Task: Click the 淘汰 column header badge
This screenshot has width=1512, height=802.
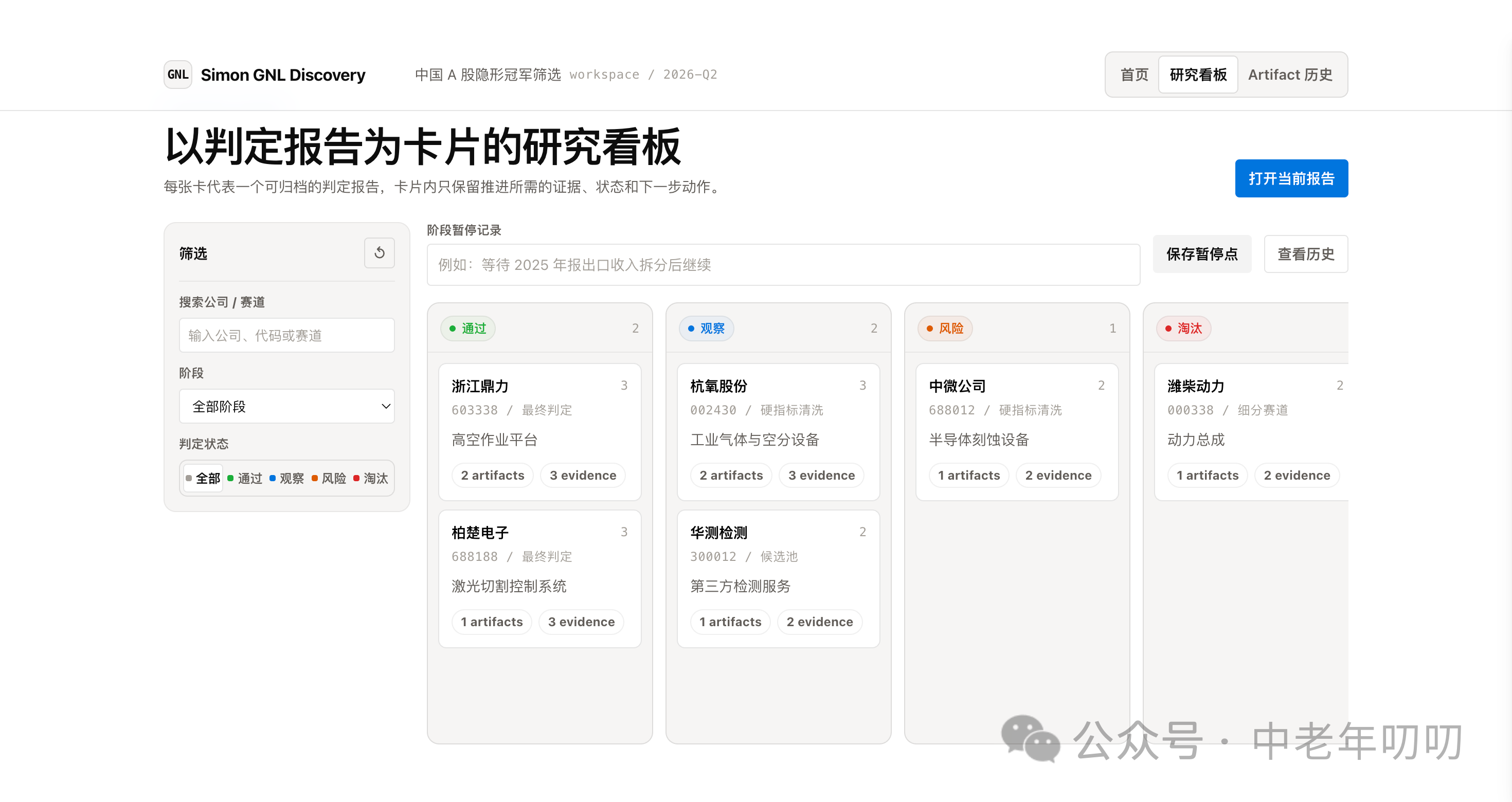Action: 1183,328
